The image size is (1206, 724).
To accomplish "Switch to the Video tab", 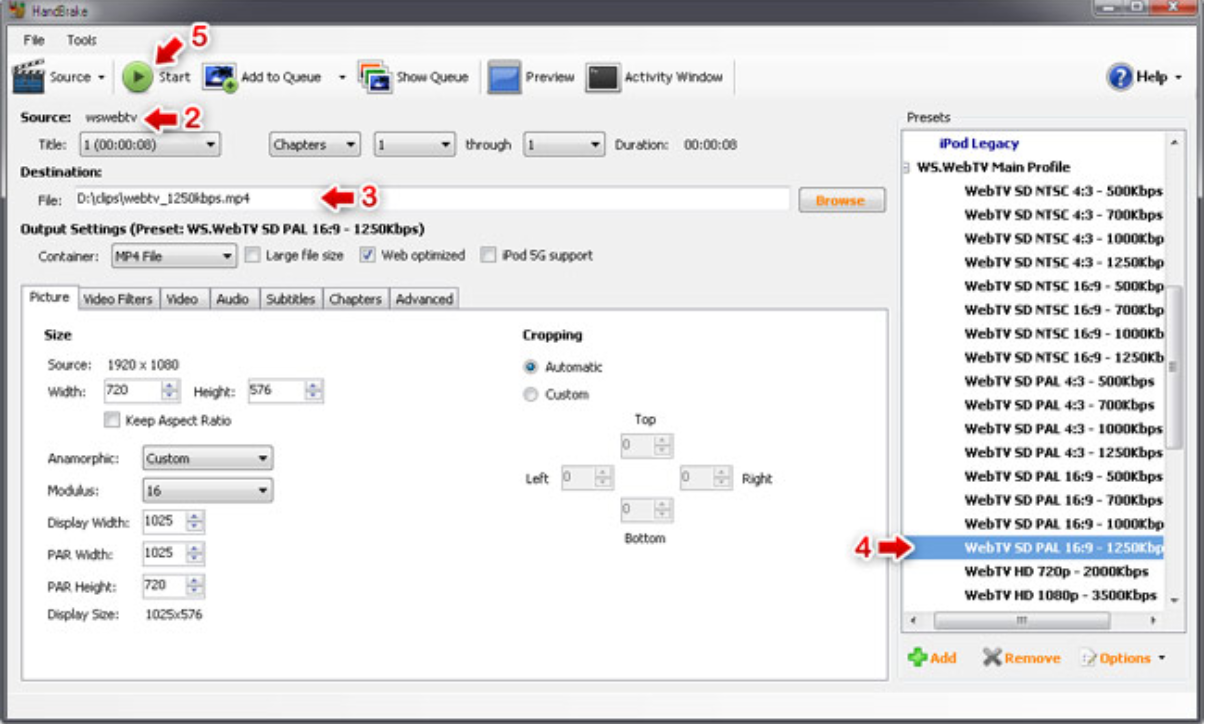I will point(182,299).
